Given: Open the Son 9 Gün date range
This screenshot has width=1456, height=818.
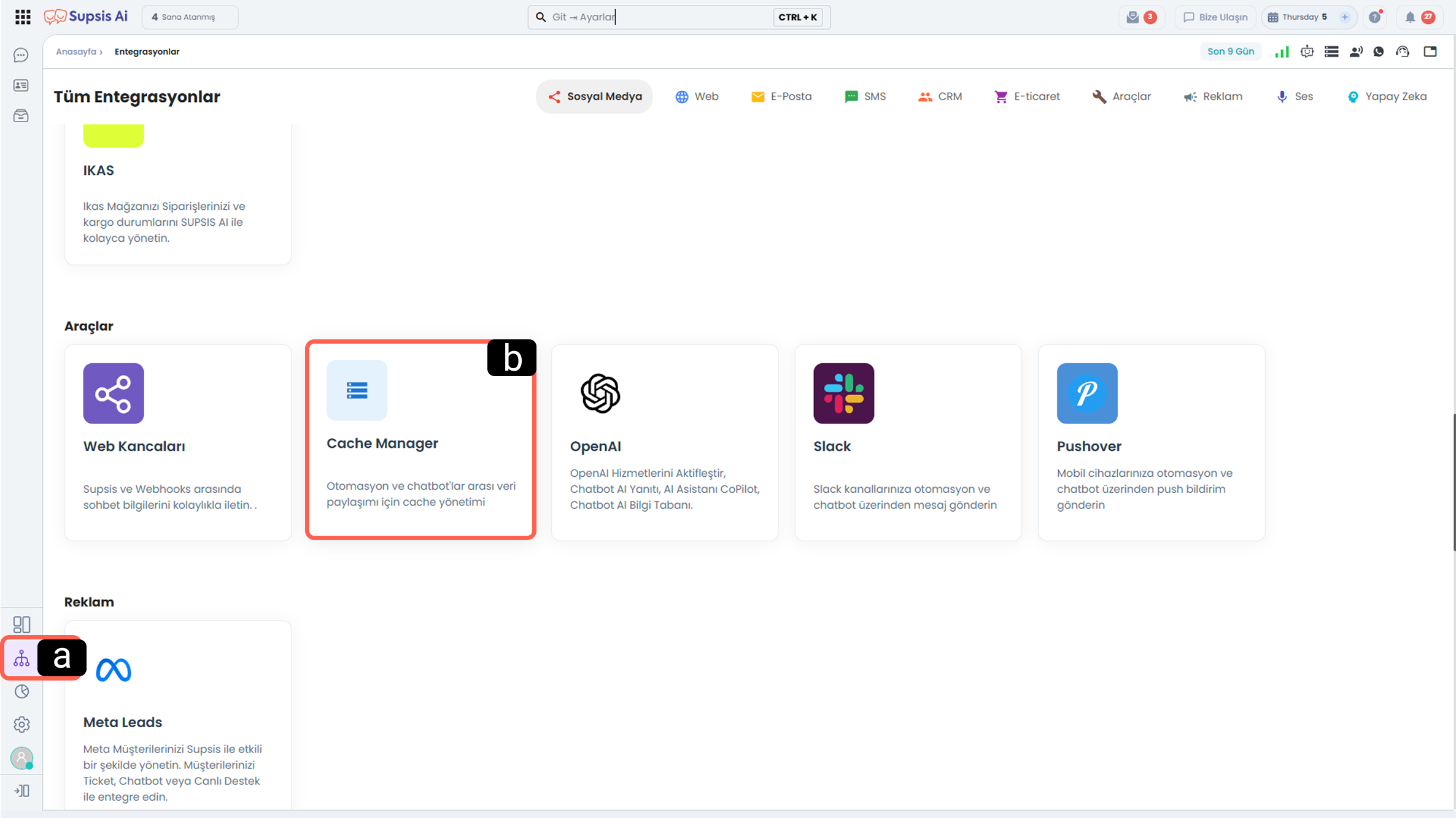Looking at the screenshot, I should click(1231, 52).
